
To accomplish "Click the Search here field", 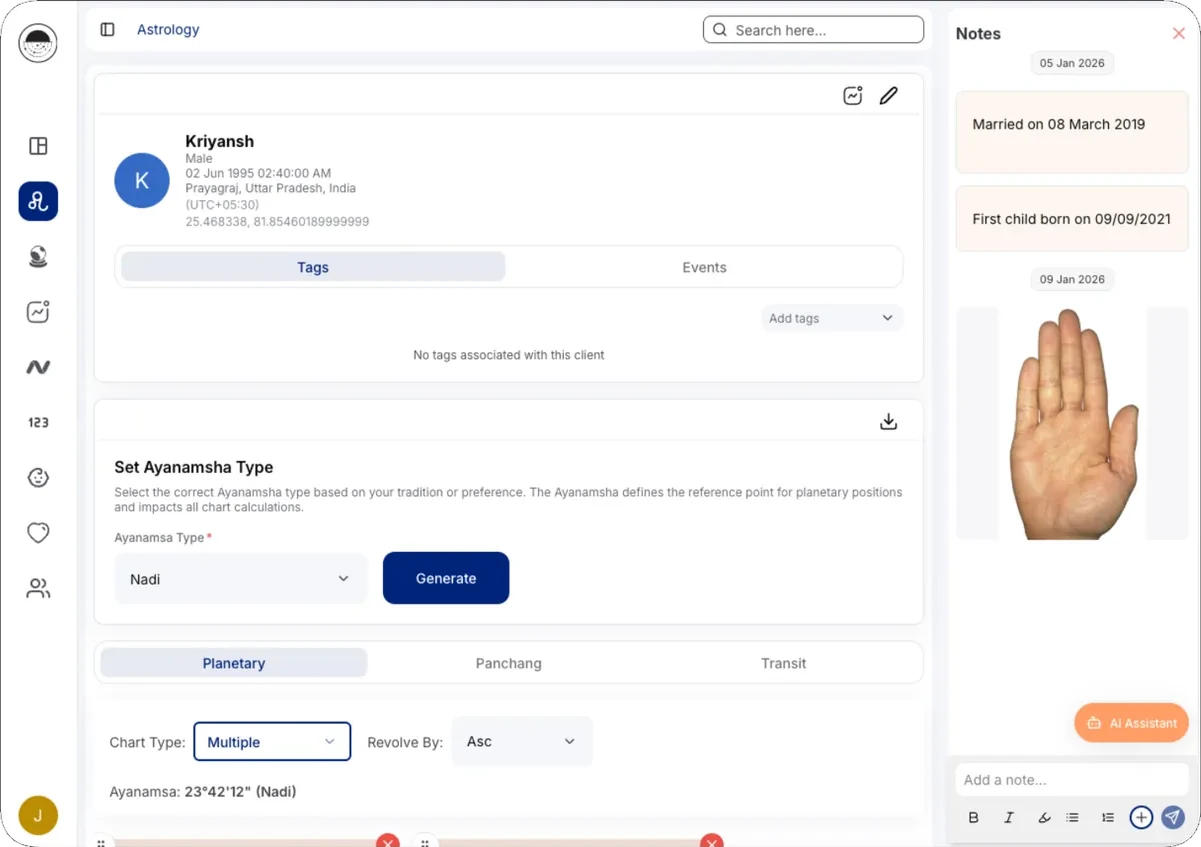I will pos(813,30).
